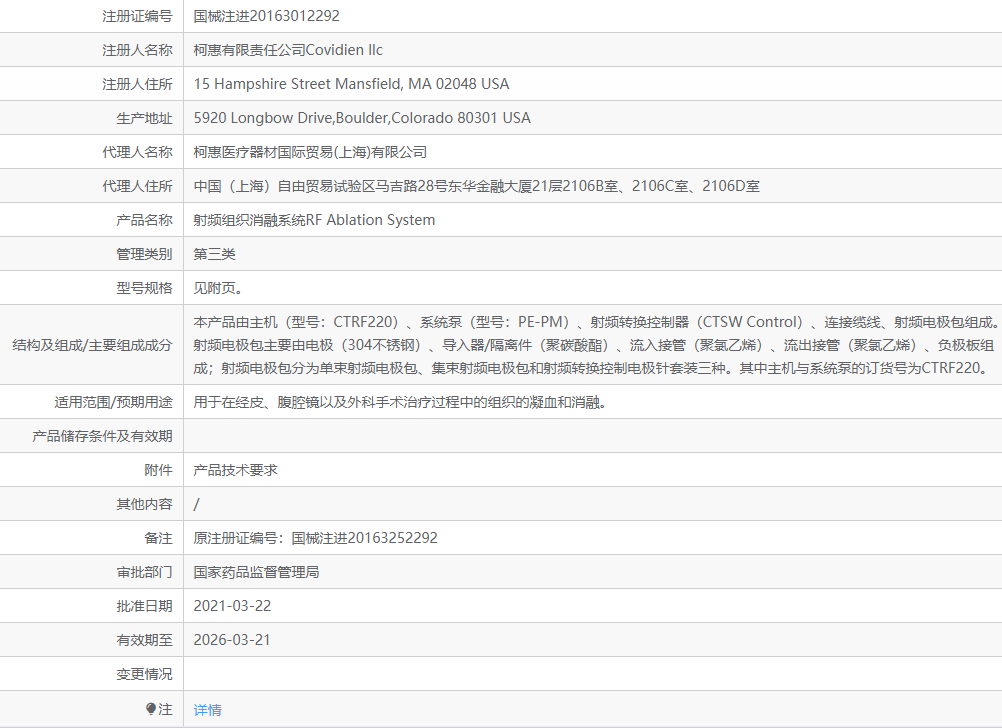Click the Covidien llc company name cell
Screen dimensions: 1002x728
(x=290, y=50)
